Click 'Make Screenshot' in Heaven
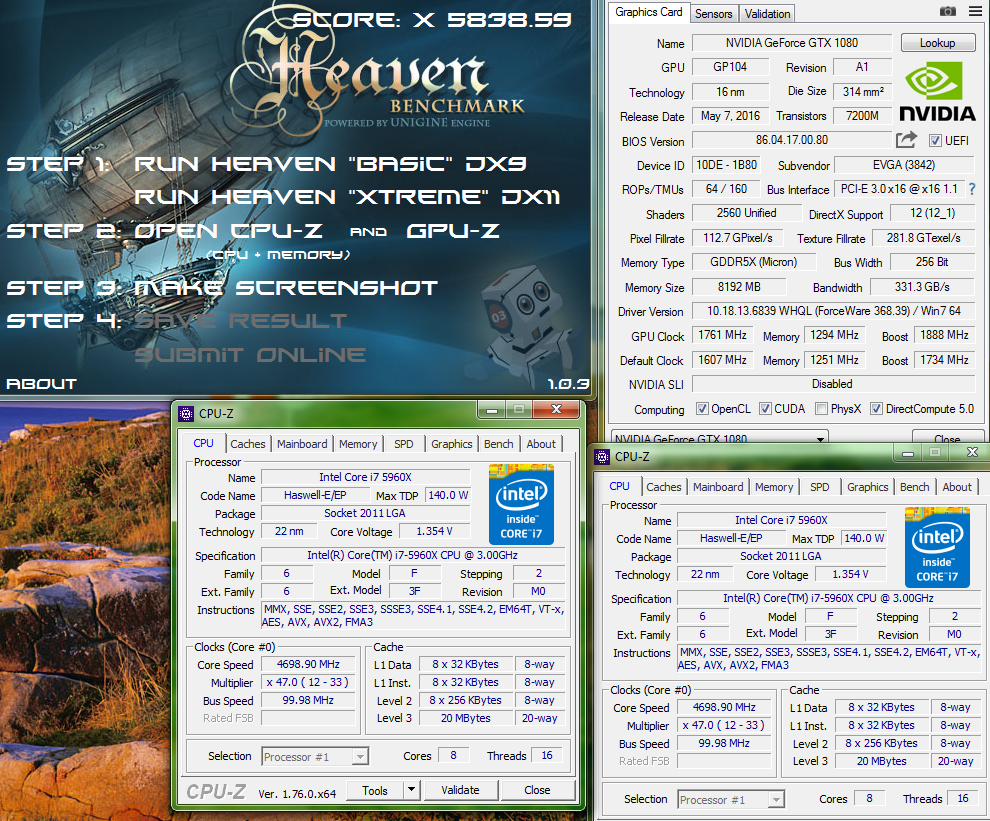This screenshot has width=990, height=821. (285, 288)
